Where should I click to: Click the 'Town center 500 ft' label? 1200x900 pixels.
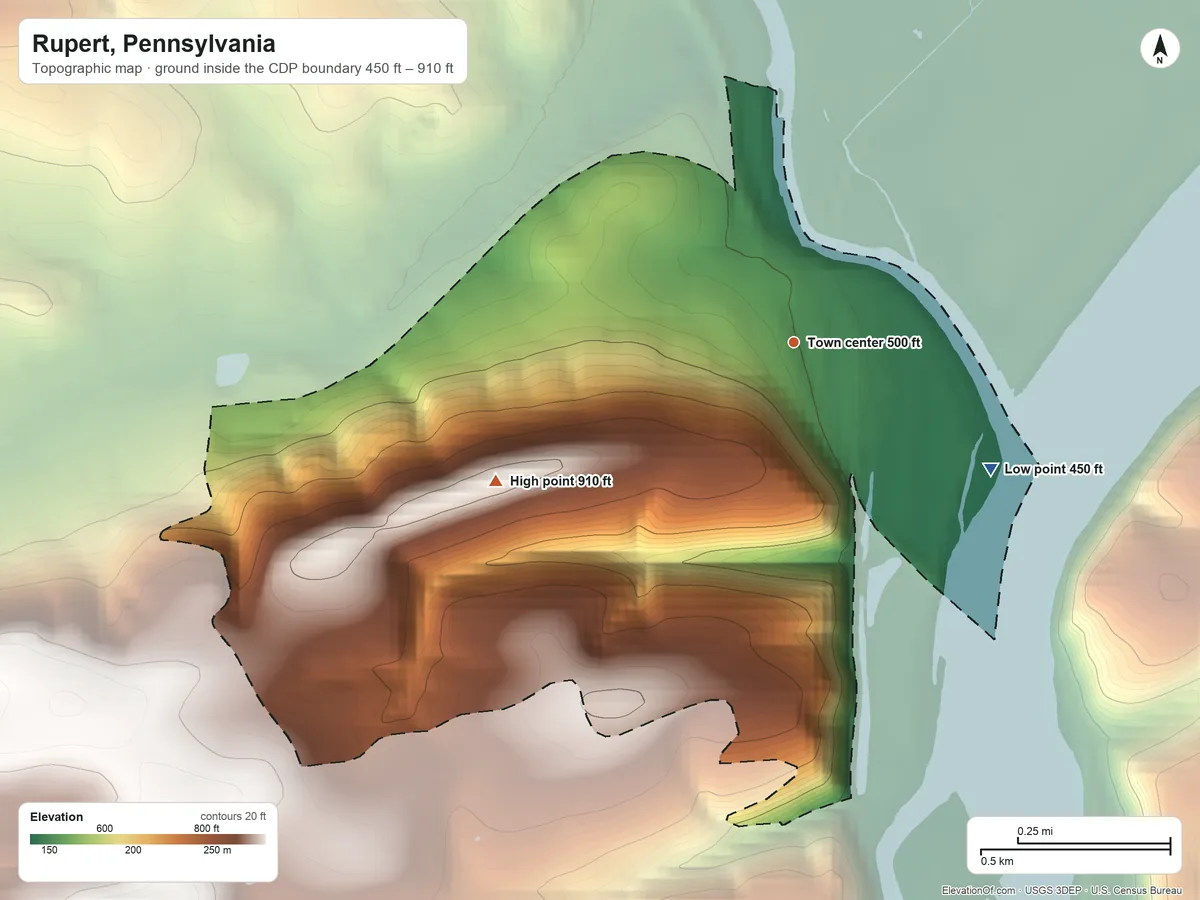tap(864, 342)
